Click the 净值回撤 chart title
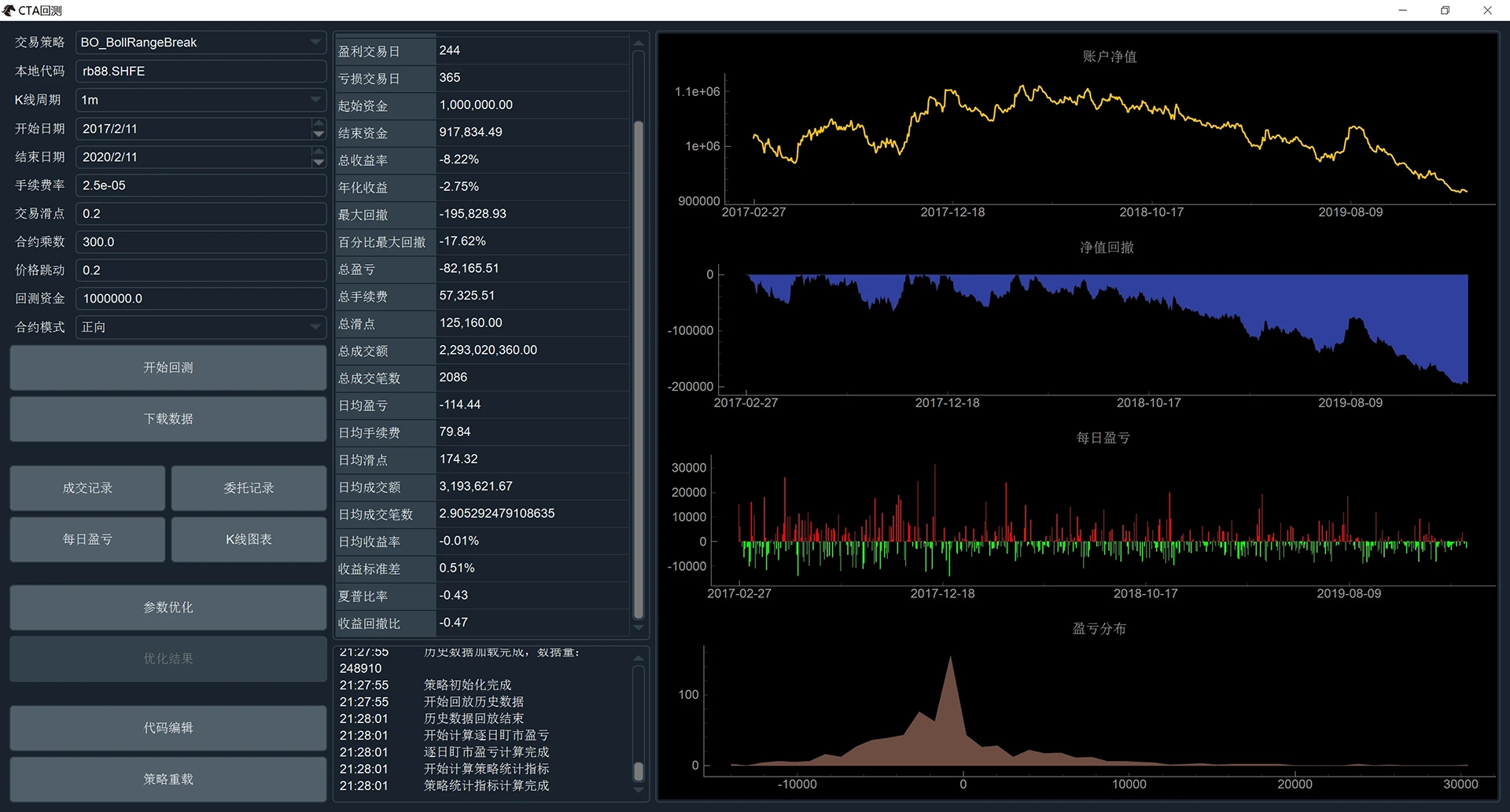 1107,248
